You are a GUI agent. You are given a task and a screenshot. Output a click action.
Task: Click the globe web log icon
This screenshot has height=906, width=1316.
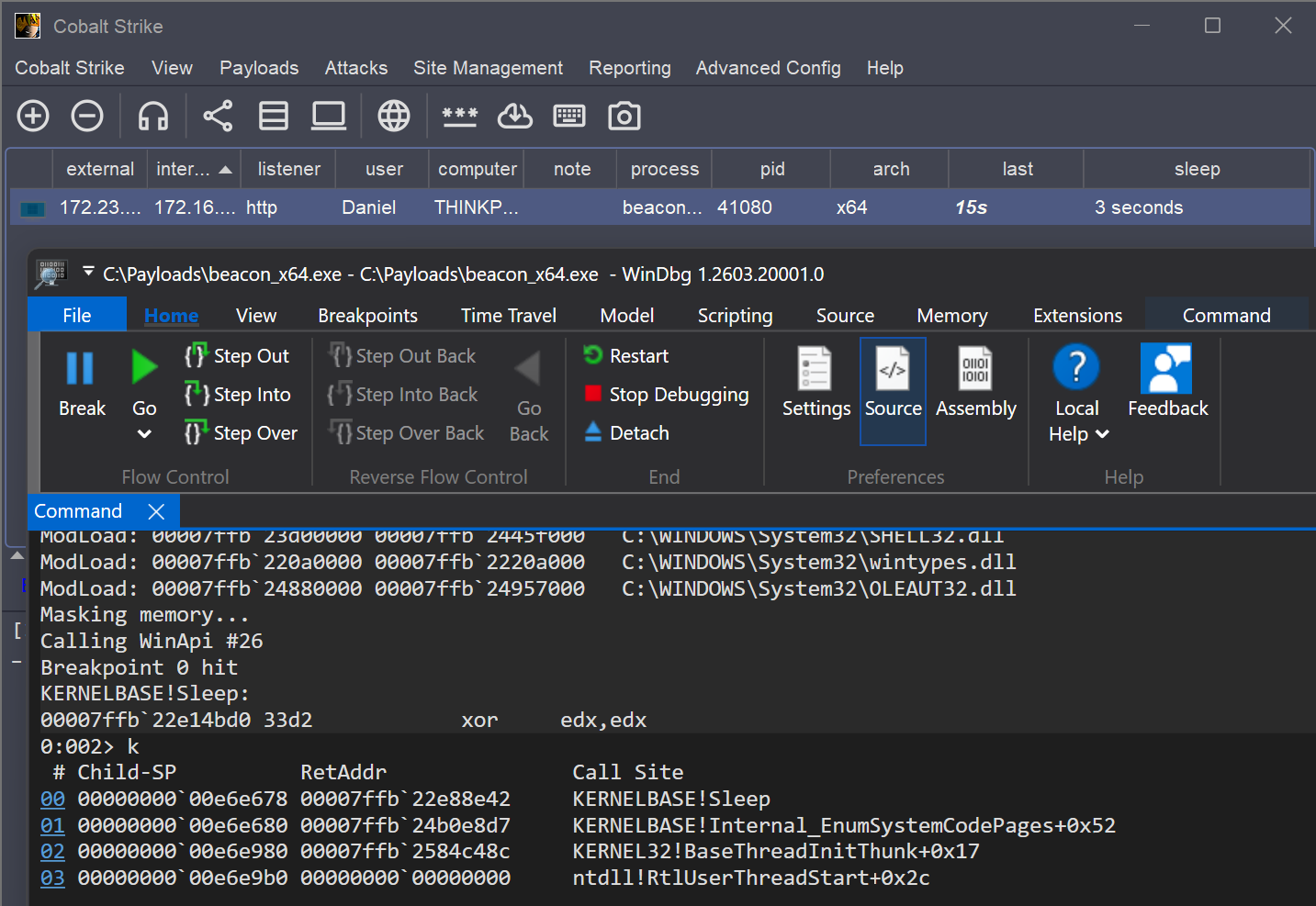point(394,117)
